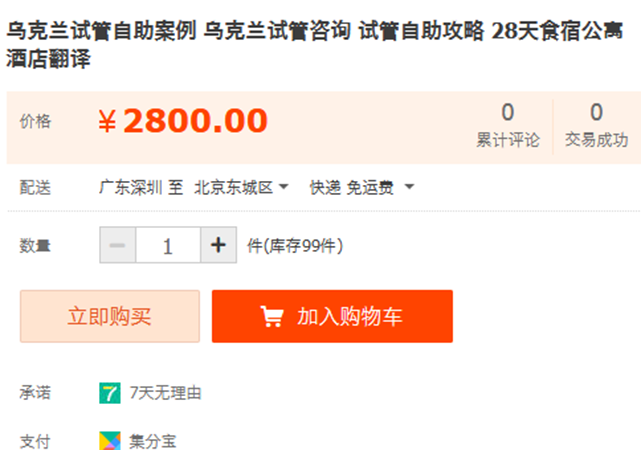Image resolution: width=641 pixels, height=450 pixels.
Task: Expand the 快递 免运费 shipping dropdown
Action: pyautogui.click(x=362, y=188)
